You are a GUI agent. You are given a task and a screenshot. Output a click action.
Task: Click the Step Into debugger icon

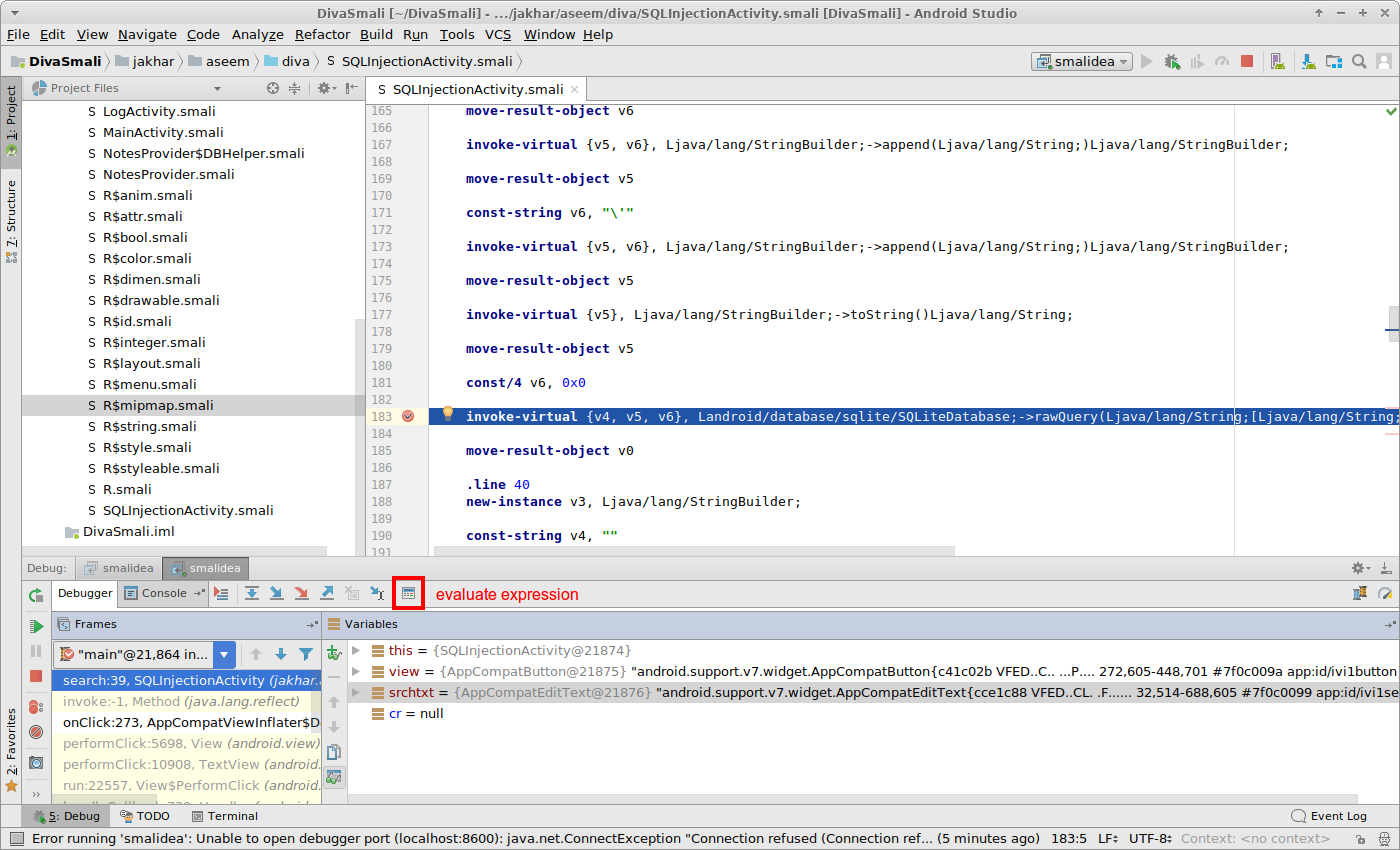pyautogui.click(x=277, y=593)
